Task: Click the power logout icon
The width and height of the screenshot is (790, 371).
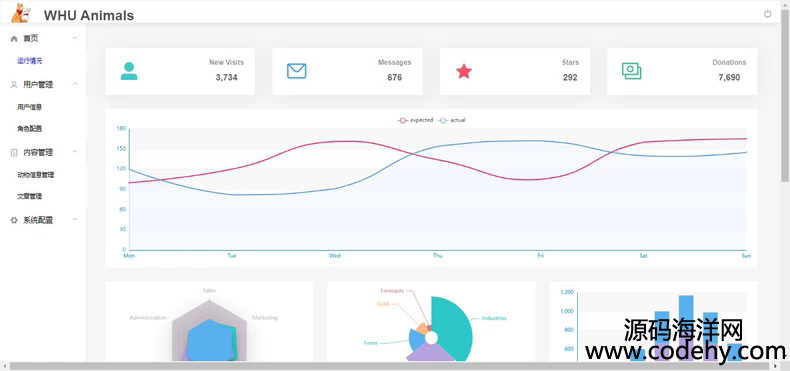Action: (767, 14)
